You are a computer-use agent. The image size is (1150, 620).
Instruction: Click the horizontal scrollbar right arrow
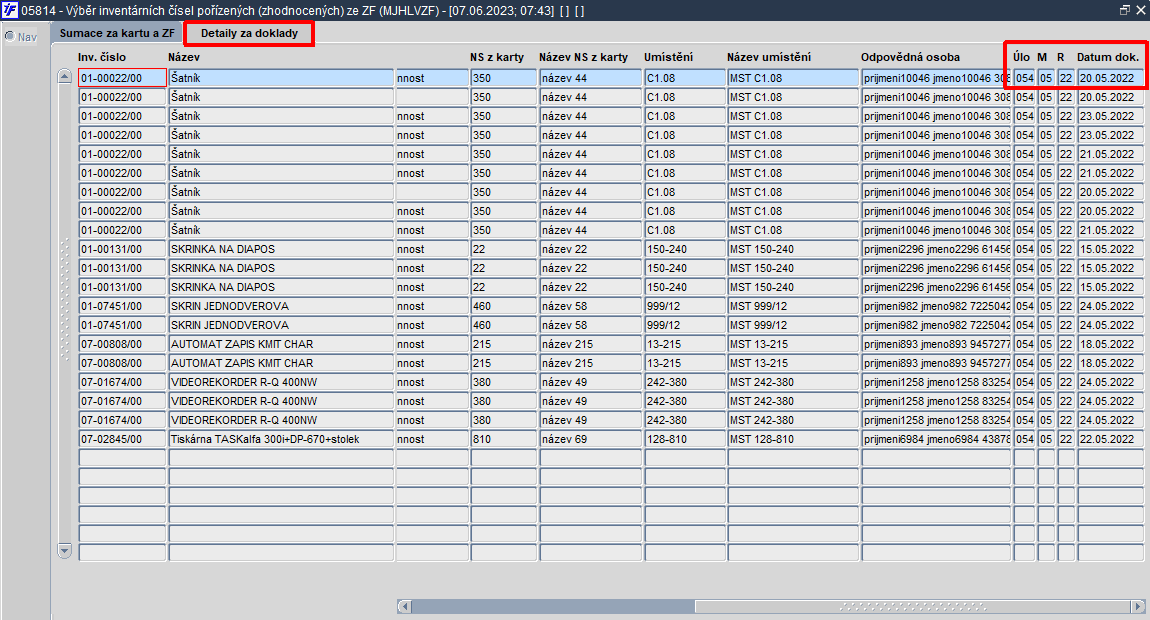point(1138,606)
